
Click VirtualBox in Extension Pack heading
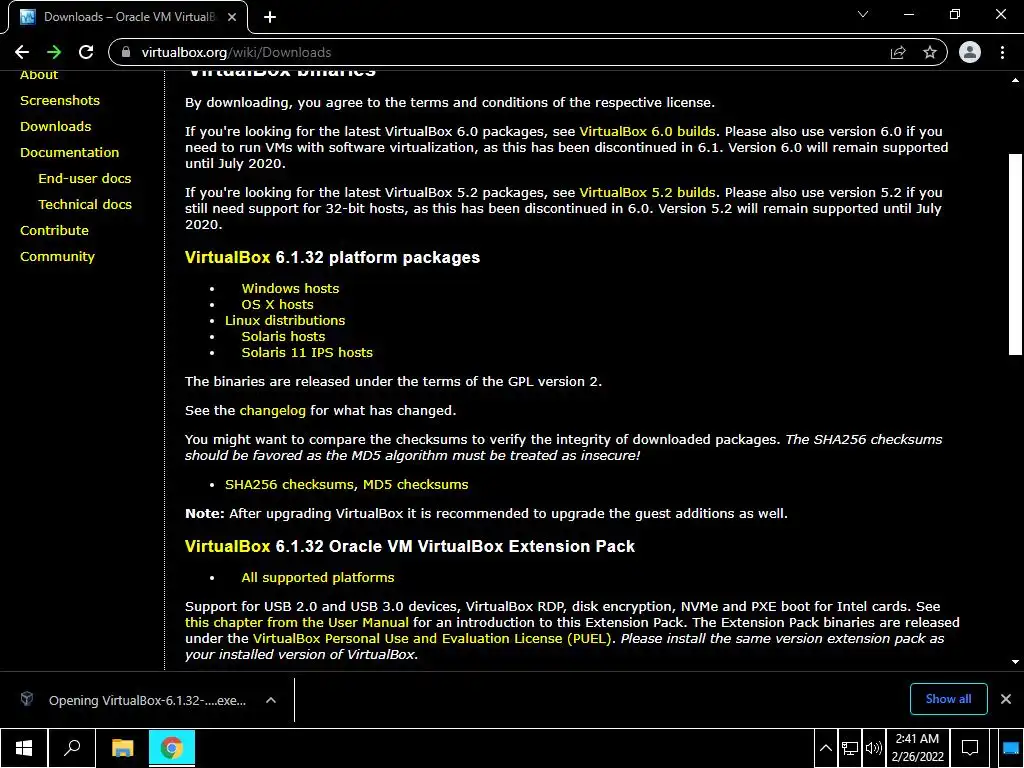click(x=227, y=547)
